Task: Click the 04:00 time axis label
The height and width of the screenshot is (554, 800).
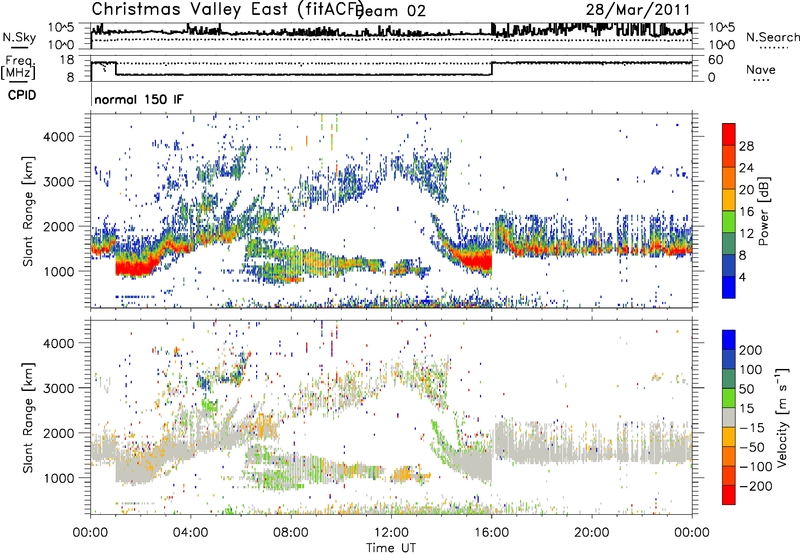Action: click(x=191, y=533)
